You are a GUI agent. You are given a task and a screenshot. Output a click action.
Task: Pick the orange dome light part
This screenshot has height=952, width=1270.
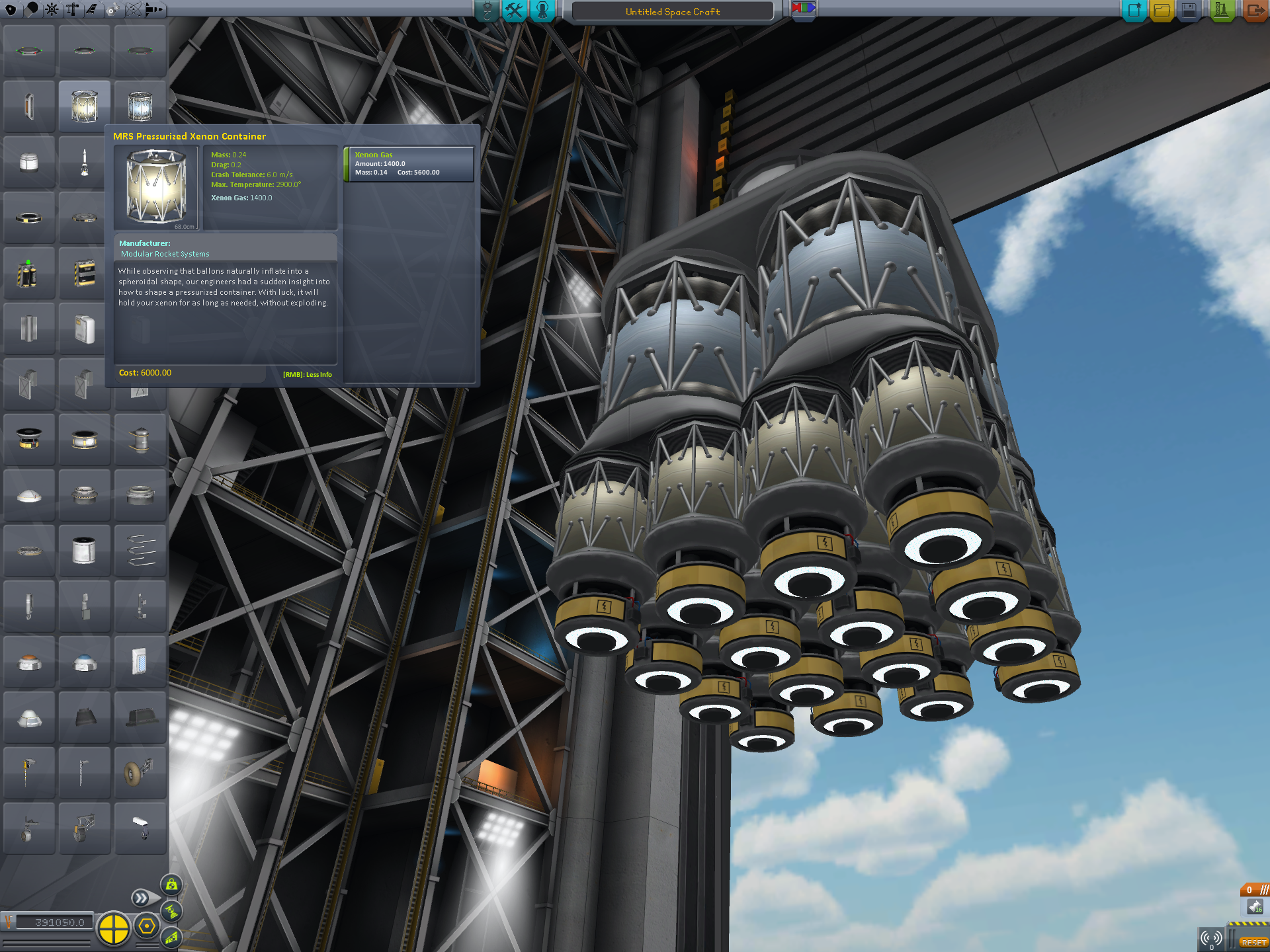point(29,662)
